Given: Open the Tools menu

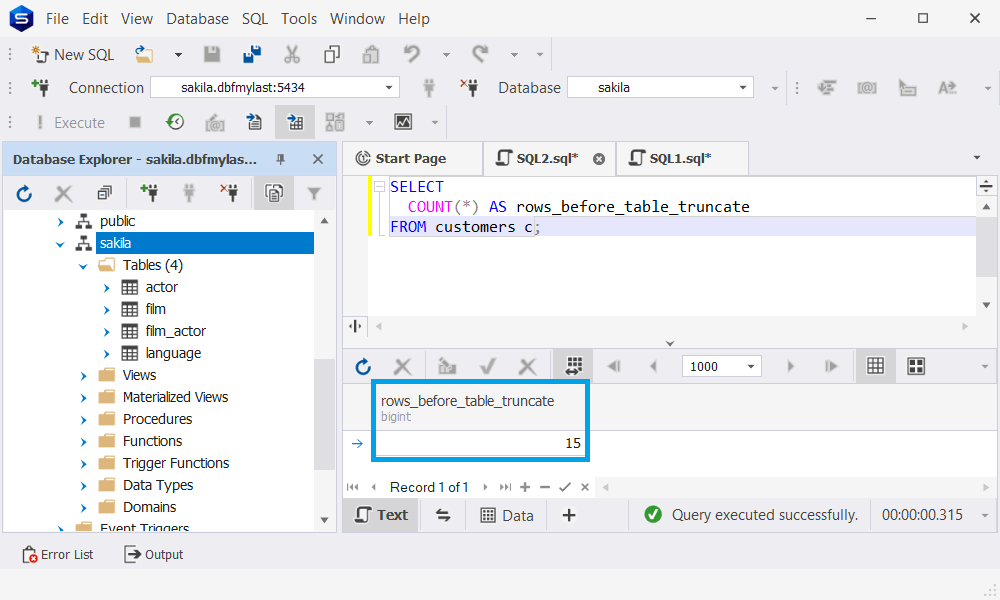Looking at the screenshot, I should coord(300,18).
